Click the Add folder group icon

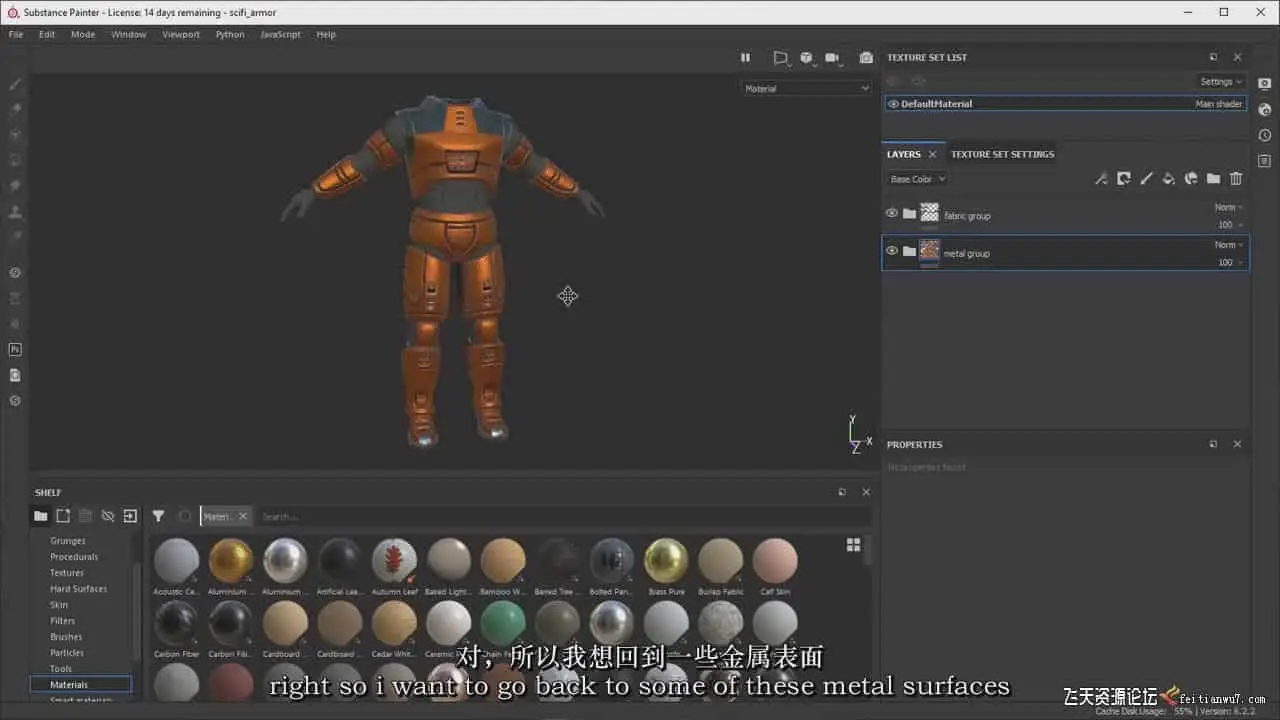coord(1213,179)
